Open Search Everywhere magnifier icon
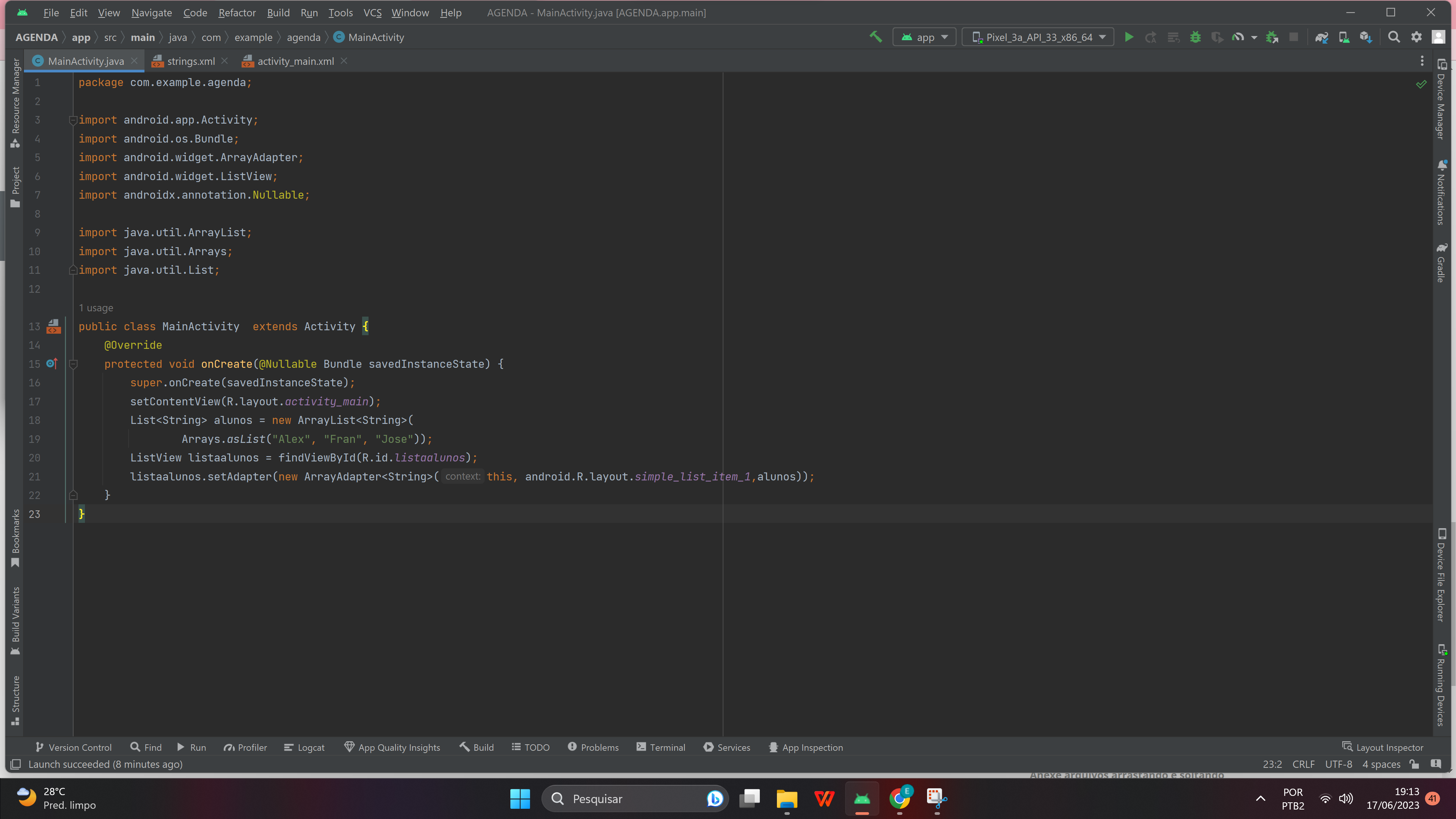Image resolution: width=1456 pixels, height=819 pixels. [1395, 37]
